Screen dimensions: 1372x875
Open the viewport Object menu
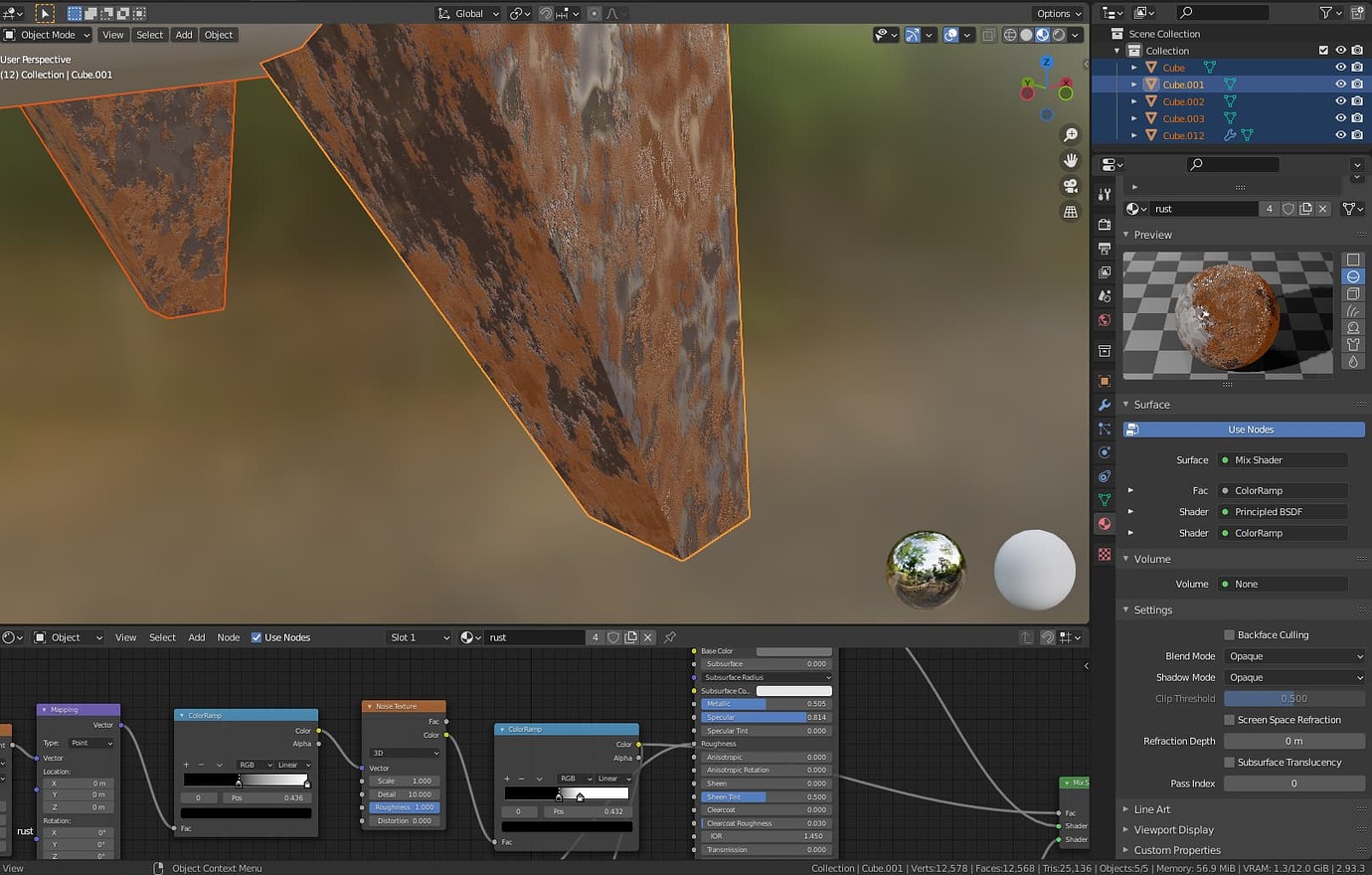click(219, 35)
